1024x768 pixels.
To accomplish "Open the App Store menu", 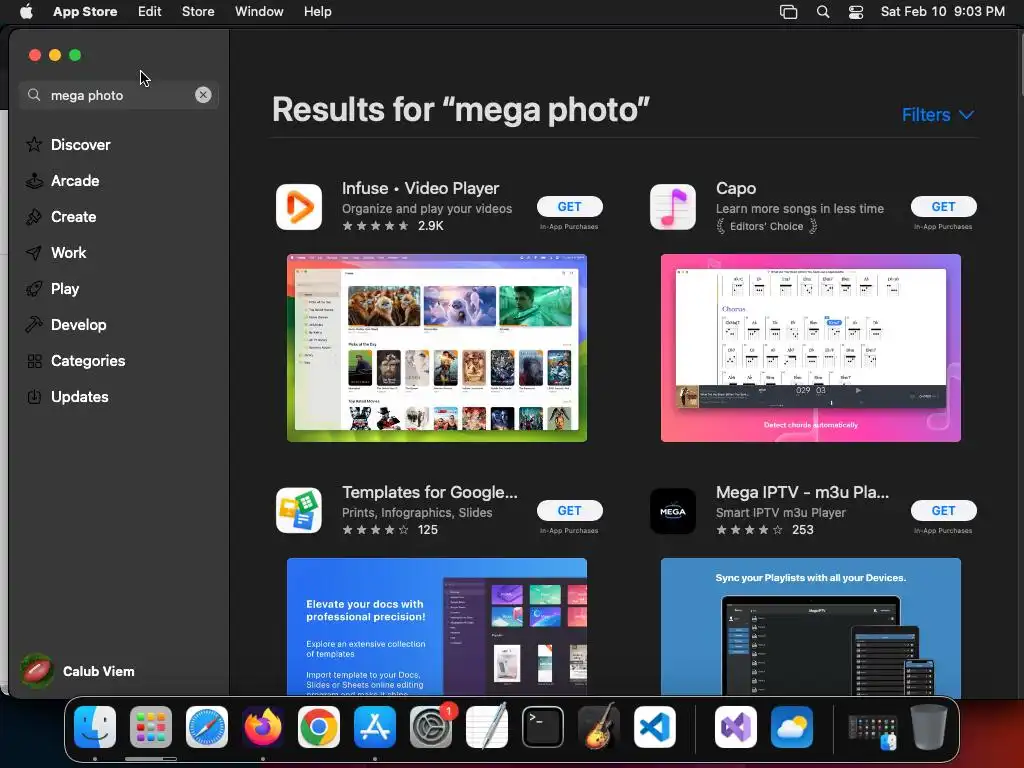I will click(x=85, y=12).
